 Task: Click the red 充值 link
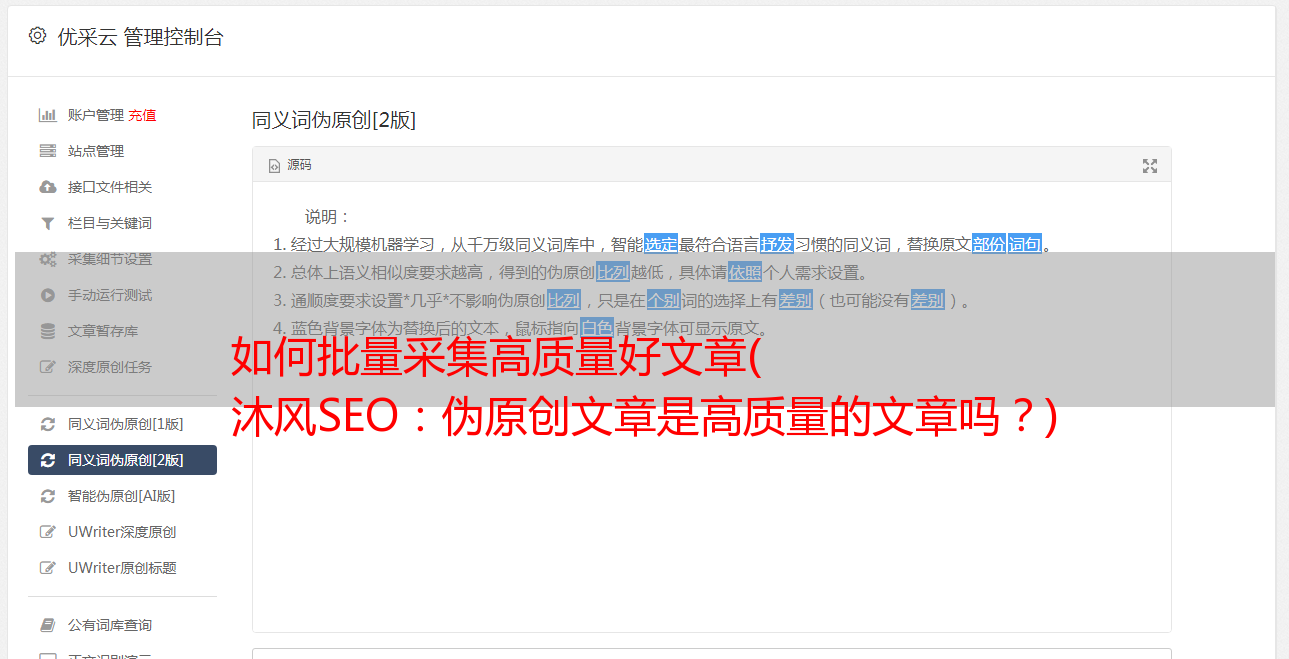[142, 115]
